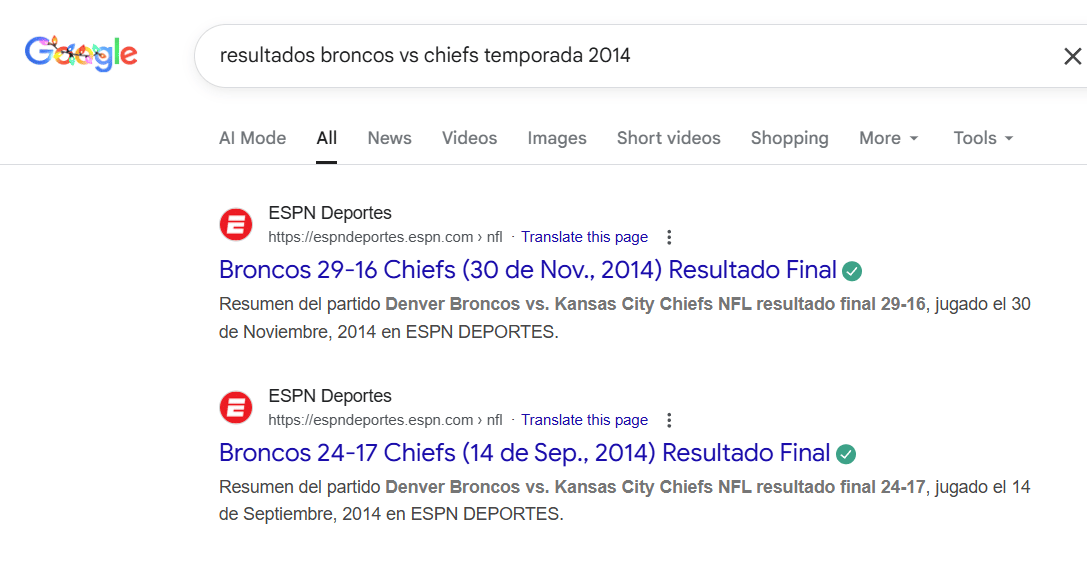This screenshot has height=563, width=1087.
Task: Click ESPN favicon of second result
Action: [x=236, y=407]
